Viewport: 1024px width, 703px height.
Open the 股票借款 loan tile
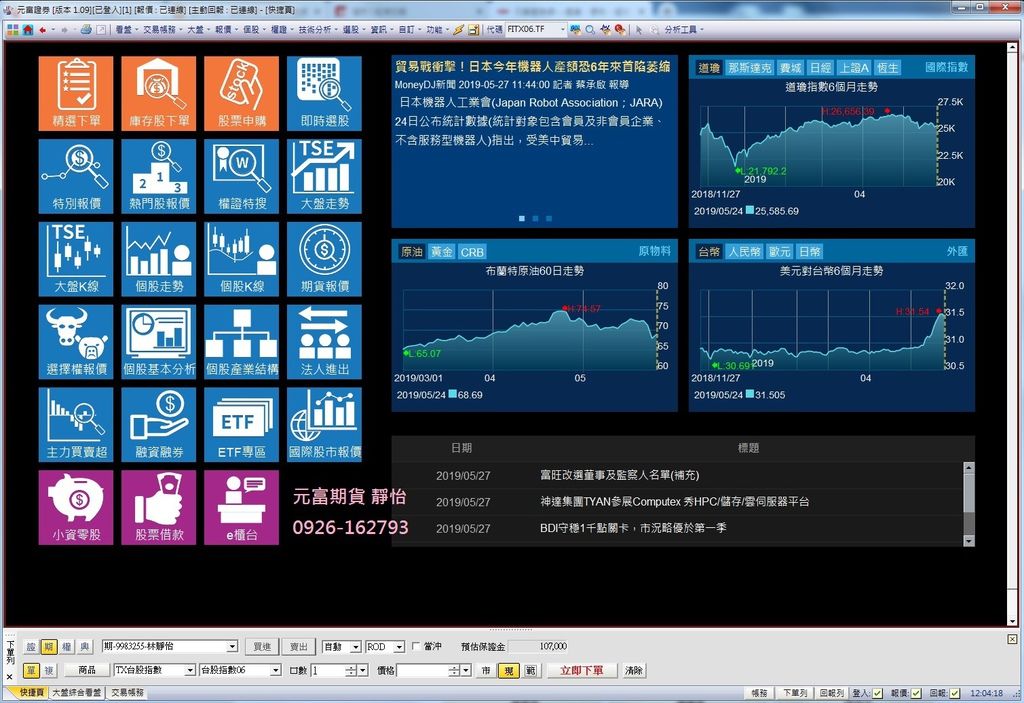tap(159, 508)
